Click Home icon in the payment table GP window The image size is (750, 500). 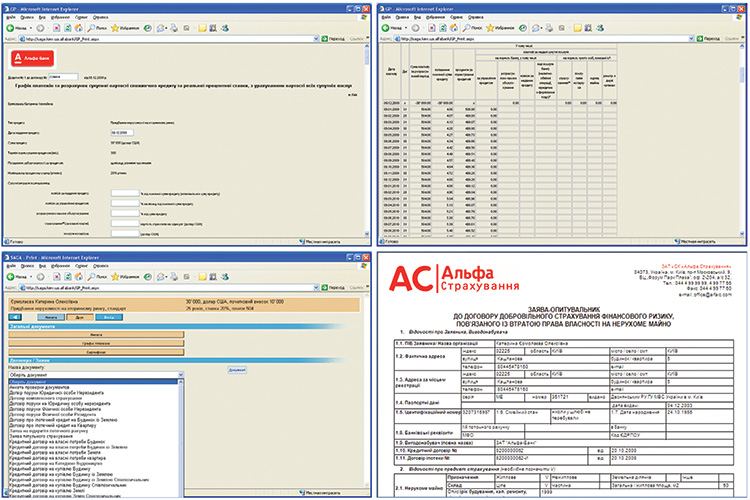(x=453, y=28)
